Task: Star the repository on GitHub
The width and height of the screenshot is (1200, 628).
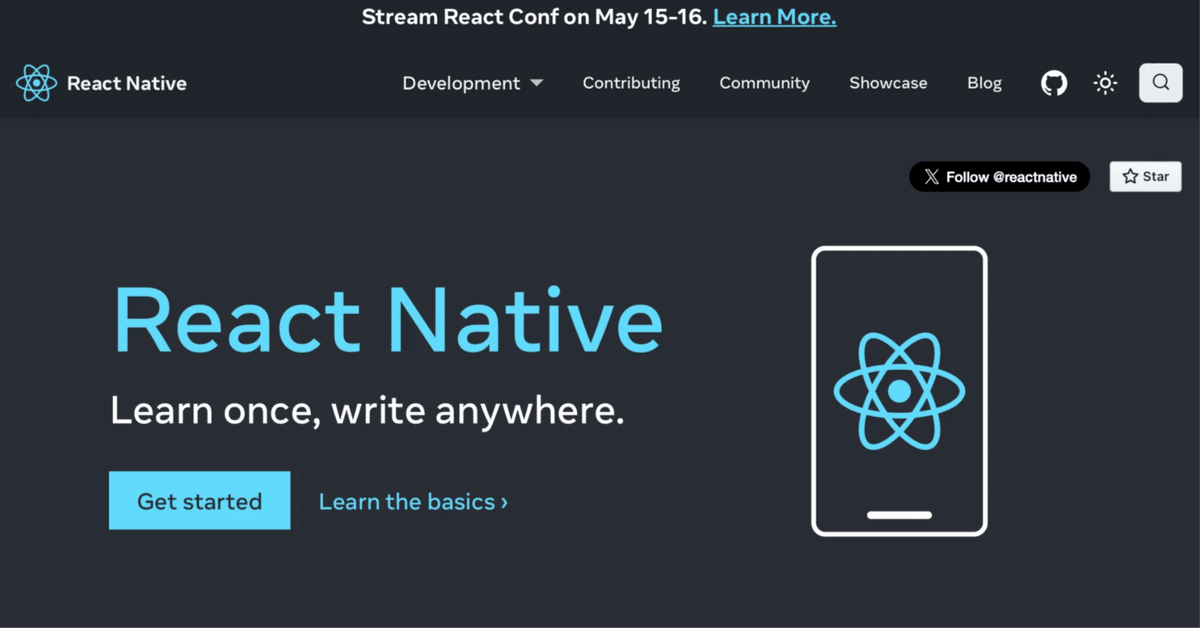Action: coord(1145,176)
